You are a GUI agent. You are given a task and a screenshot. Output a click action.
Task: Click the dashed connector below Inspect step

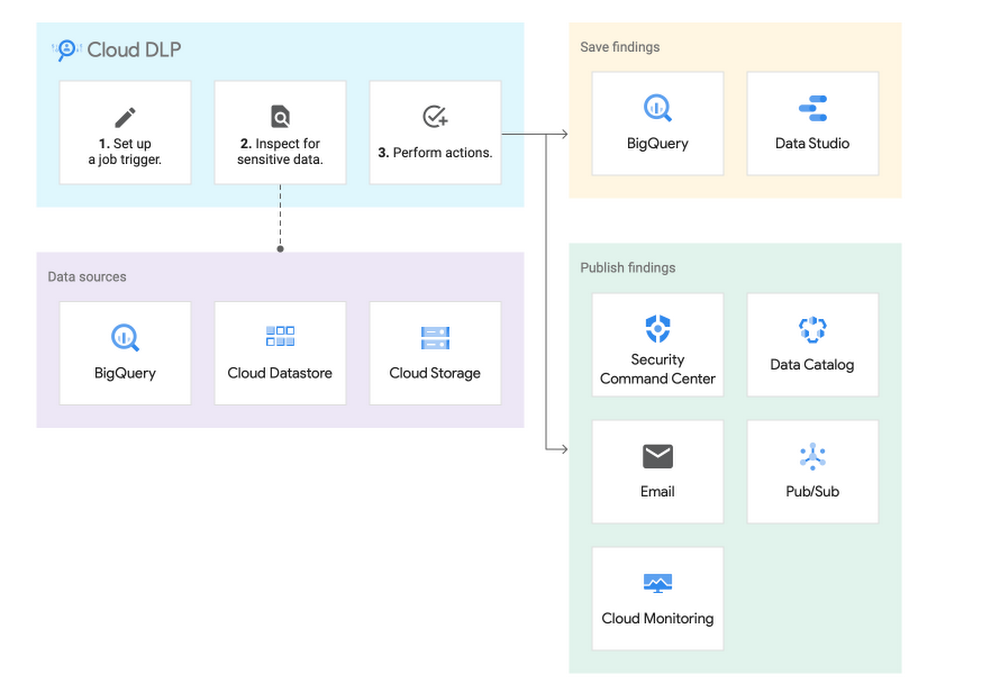point(280,218)
